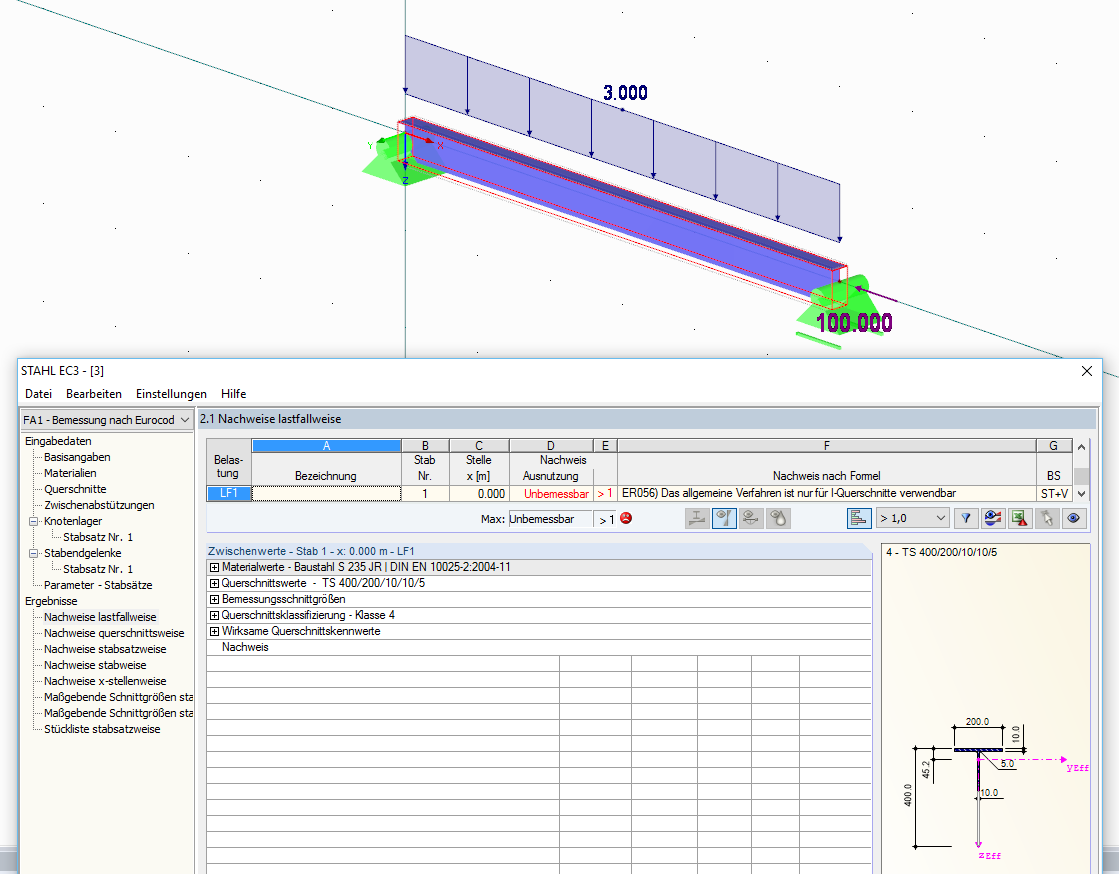Click the ER056 error message cell

(826, 493)
